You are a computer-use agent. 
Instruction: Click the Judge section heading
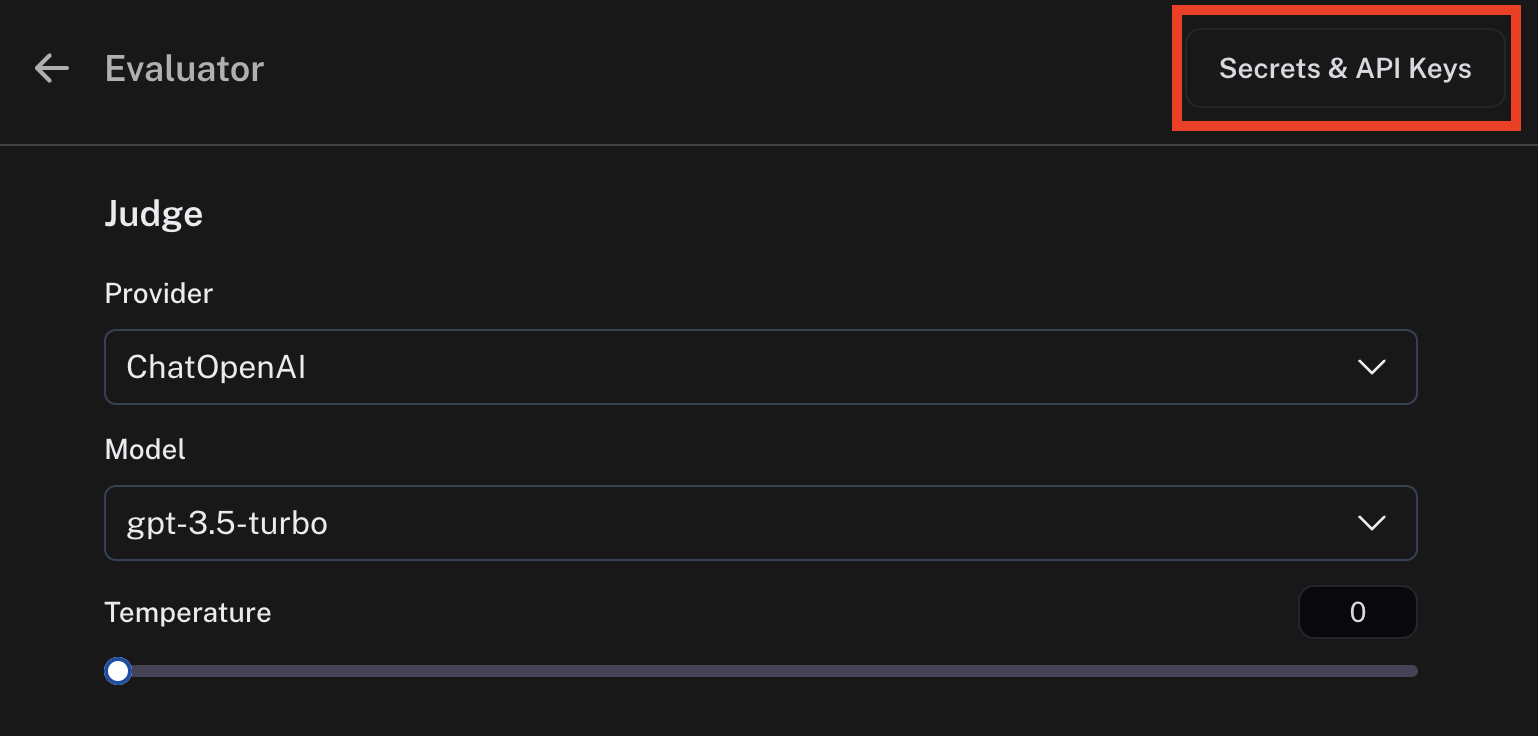point(153,213)
